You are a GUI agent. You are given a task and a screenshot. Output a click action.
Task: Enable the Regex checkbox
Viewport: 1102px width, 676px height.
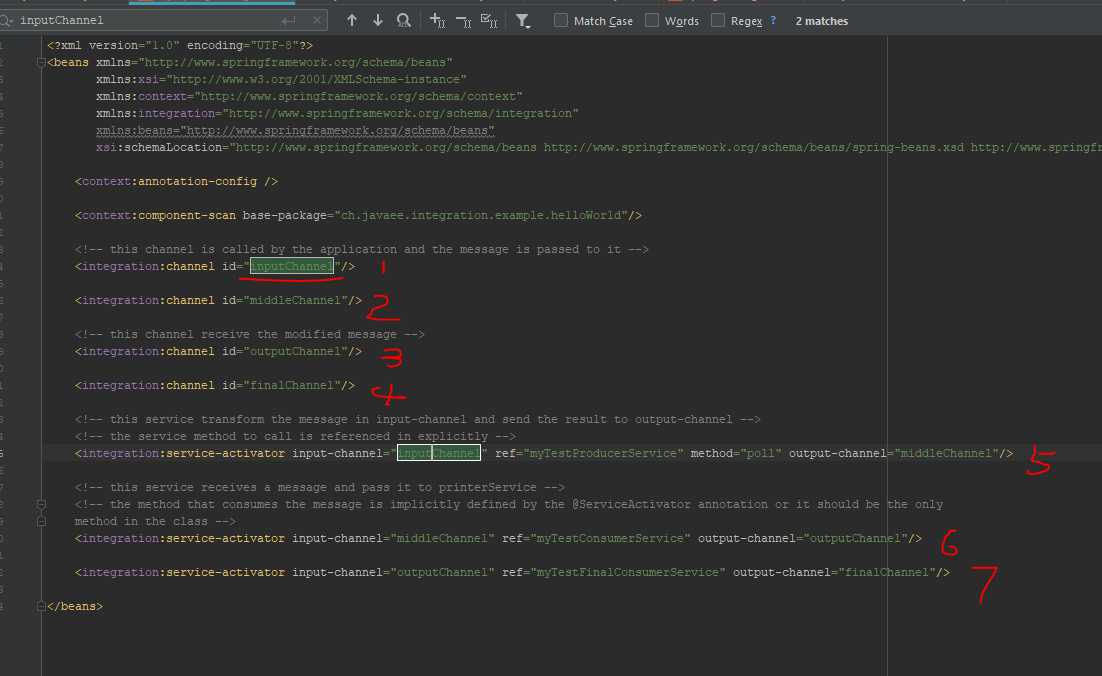coord(718,20)
